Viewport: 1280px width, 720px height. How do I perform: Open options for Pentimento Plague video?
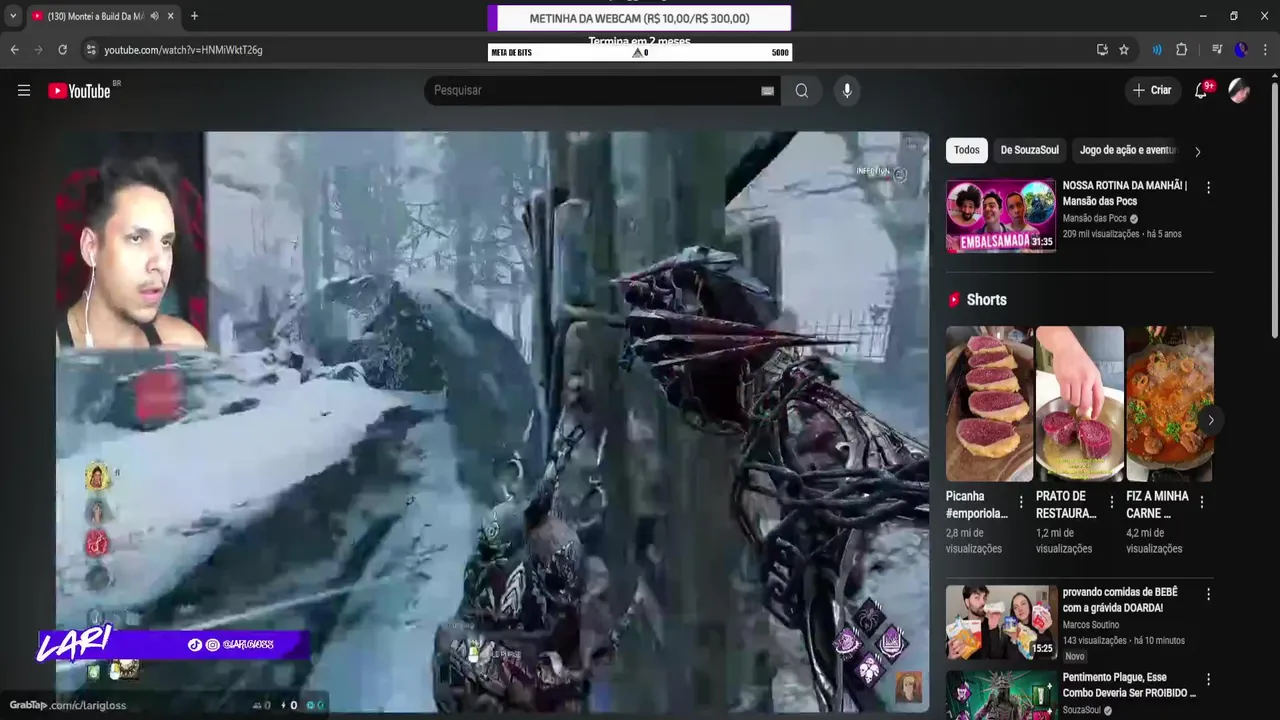click(1208, 680)
